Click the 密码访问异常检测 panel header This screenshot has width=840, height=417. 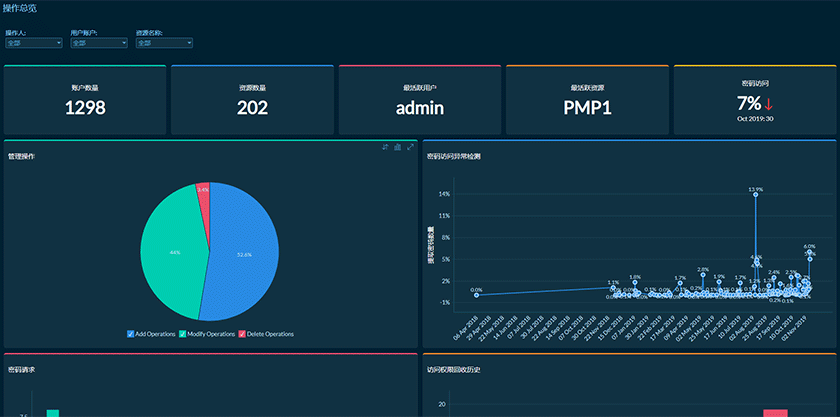[453, 157]
